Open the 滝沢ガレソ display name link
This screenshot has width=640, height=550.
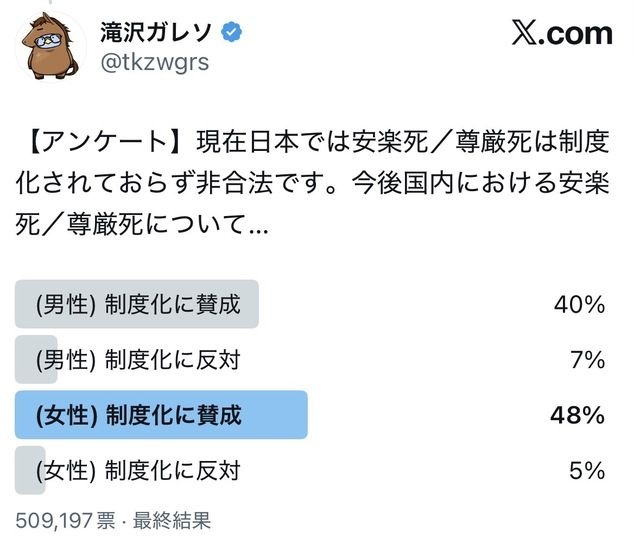pos(156,32)
